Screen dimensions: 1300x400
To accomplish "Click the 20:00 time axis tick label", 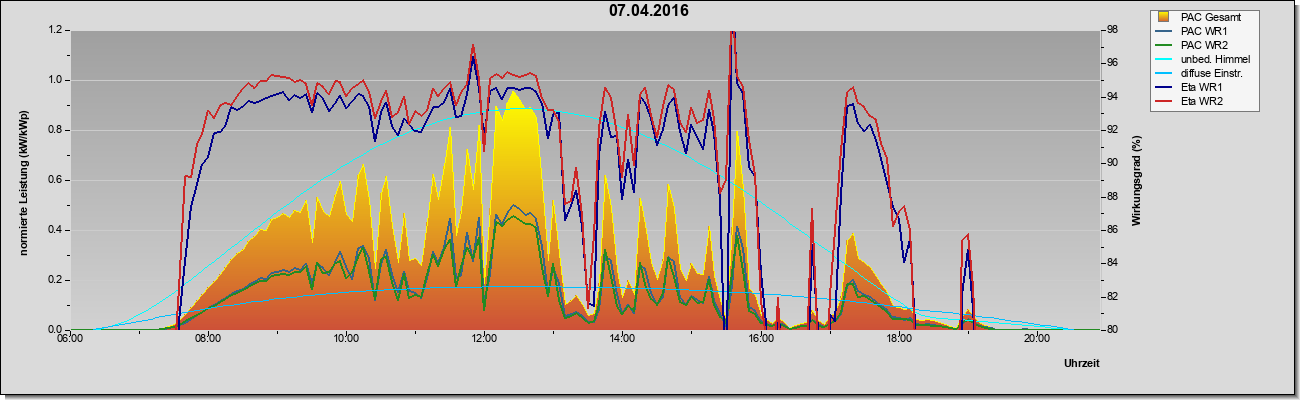I will click(x=1037, y=339).
